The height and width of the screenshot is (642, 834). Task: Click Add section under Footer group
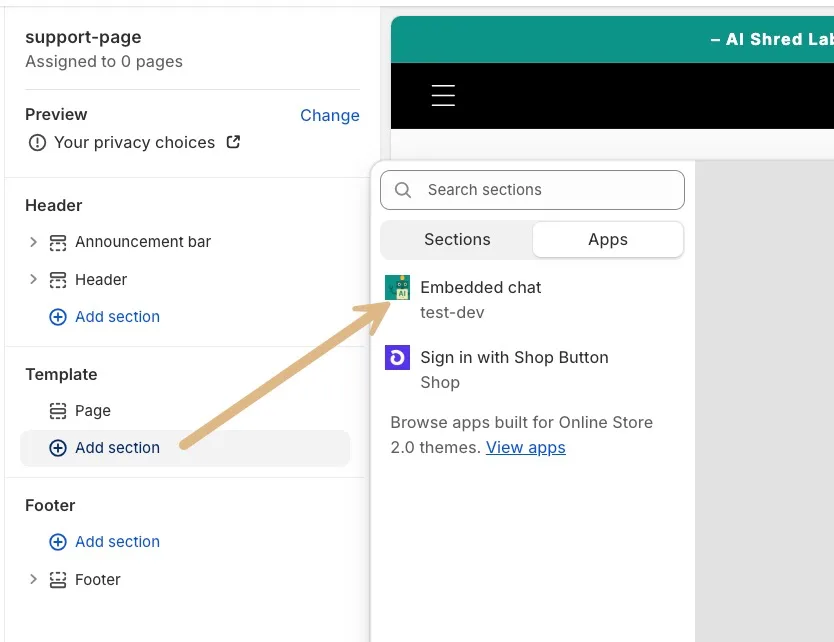[105, 541]
